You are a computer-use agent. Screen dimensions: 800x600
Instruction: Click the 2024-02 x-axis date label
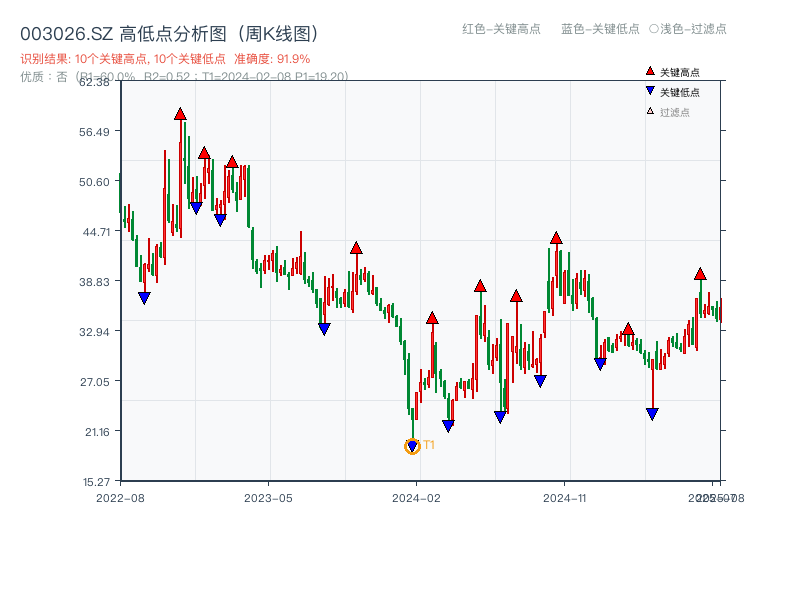click(416, 498)
